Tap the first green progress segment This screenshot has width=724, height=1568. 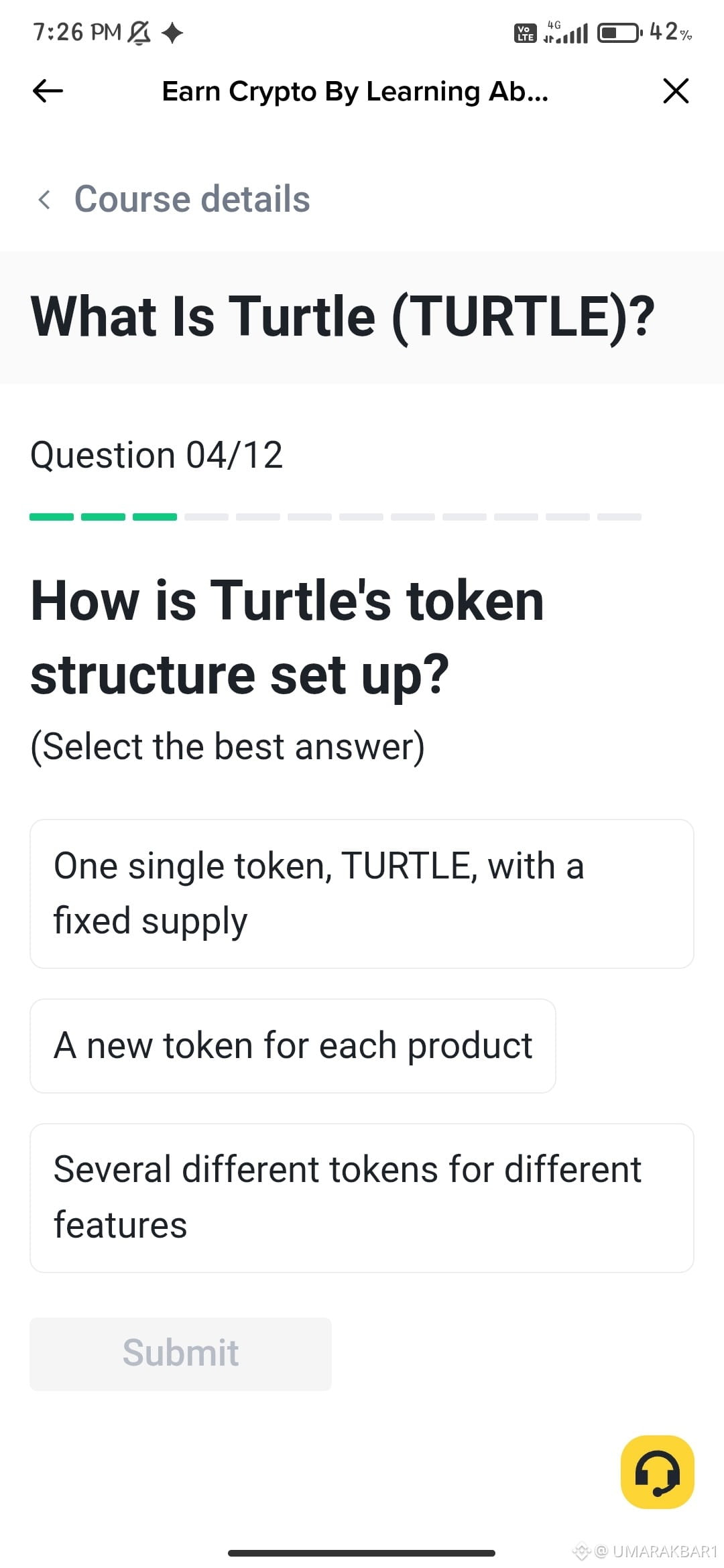click(52, 517)
